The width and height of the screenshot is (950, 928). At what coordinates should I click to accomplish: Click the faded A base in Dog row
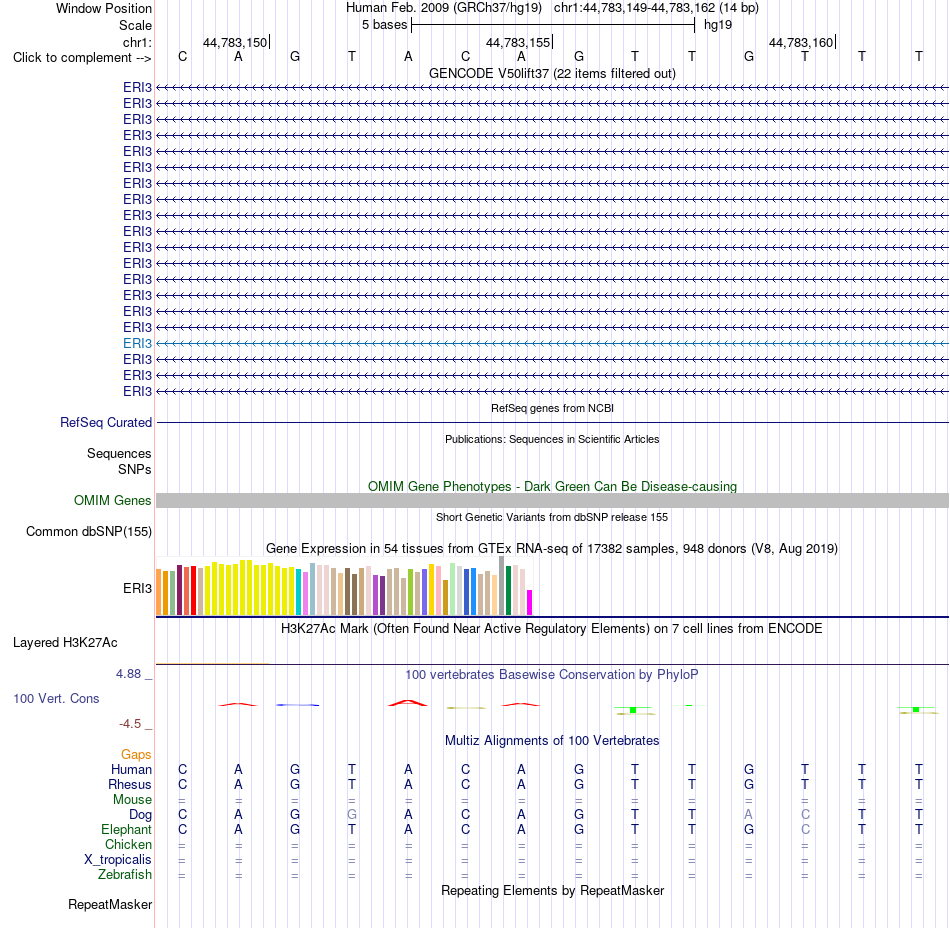pyautogui.click(x=748, y=815)
